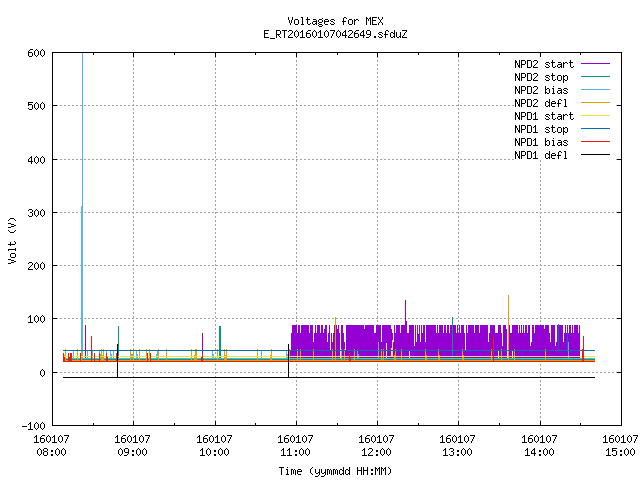Viewport: 640px width, 480px height.
Task: Click the x-axis tick 160107 12:00
Action: (376, 446)
